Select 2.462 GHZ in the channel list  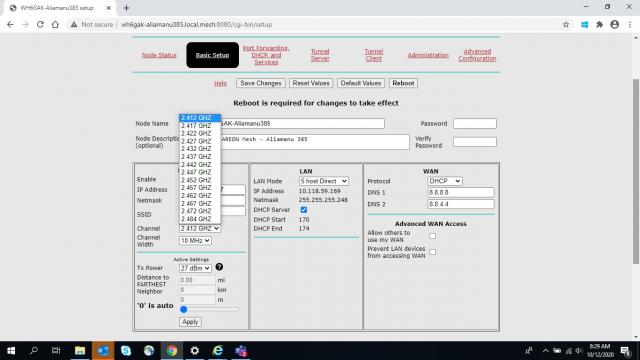(200, 196)
